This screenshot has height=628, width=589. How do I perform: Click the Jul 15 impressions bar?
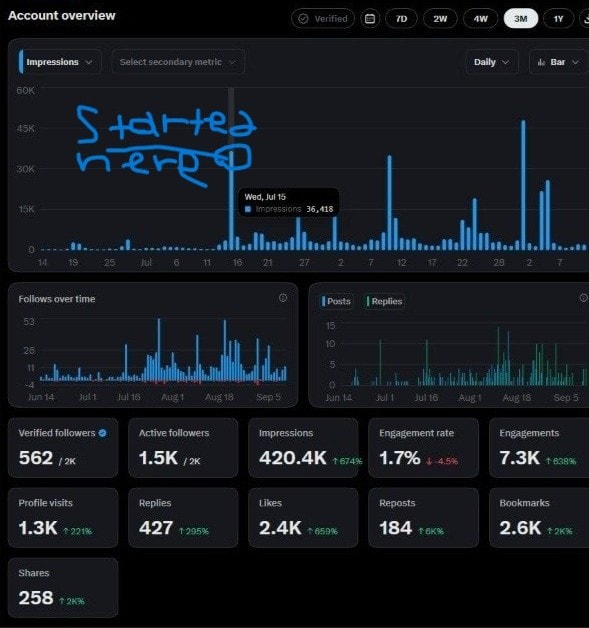(x=231, y=200)
